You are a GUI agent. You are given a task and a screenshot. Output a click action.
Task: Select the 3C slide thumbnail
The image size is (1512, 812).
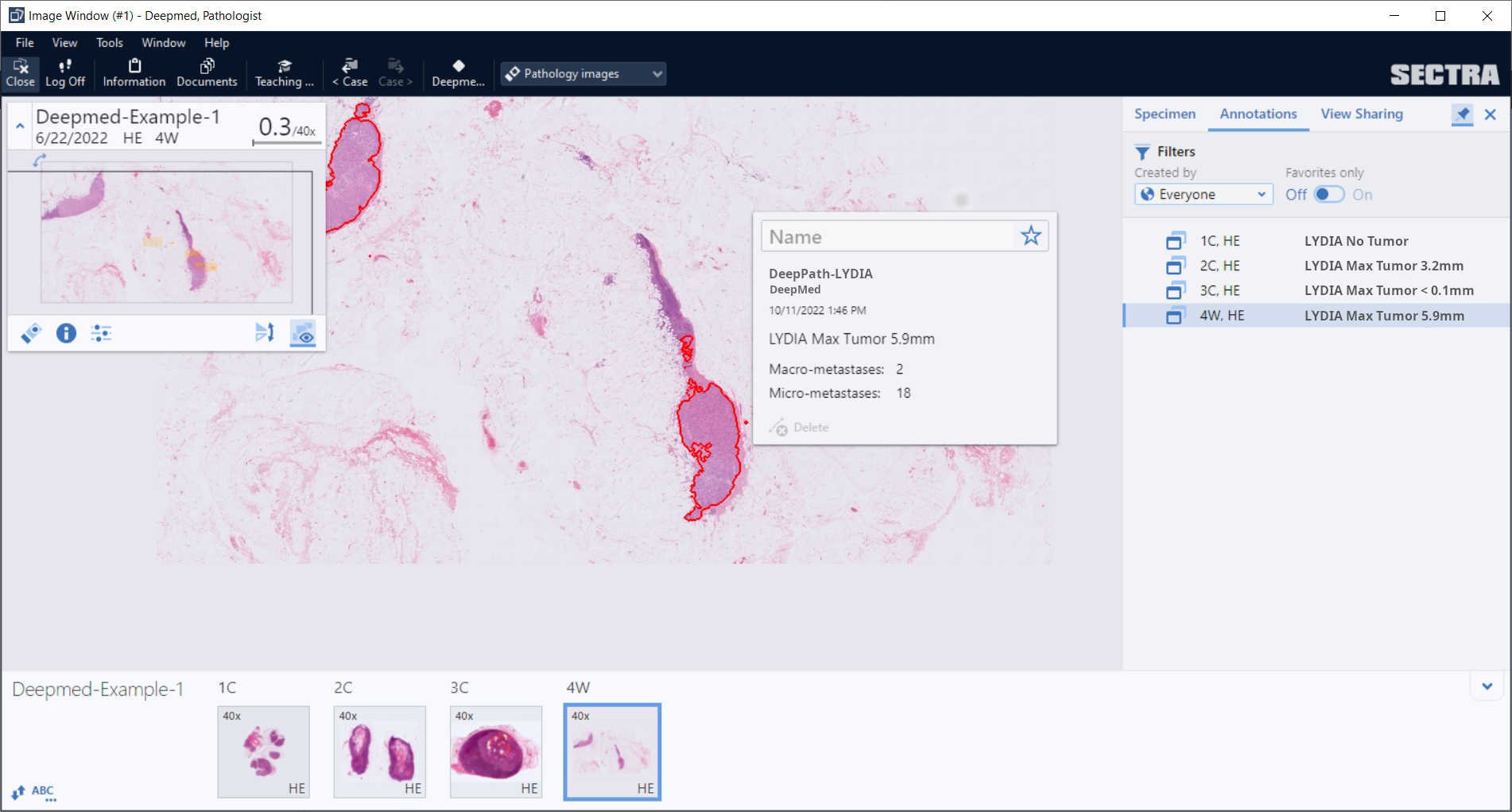coord(496,752)
